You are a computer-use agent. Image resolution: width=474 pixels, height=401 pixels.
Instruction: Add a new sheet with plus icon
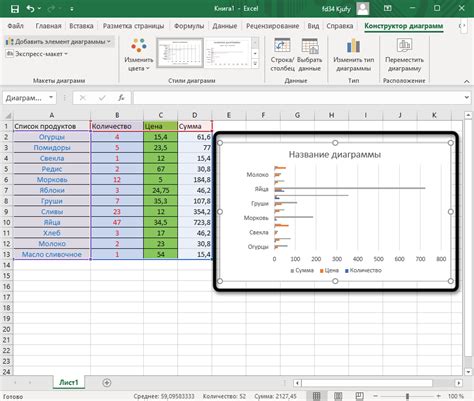[107, 383]
